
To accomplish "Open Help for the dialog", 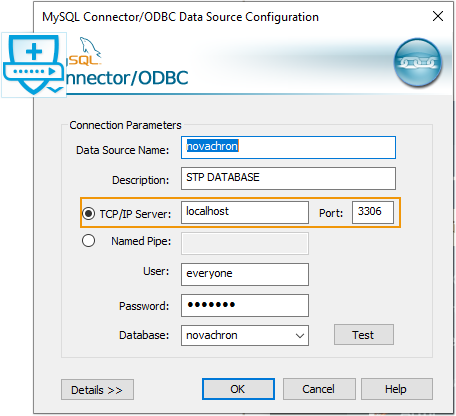I will (397, 389).
